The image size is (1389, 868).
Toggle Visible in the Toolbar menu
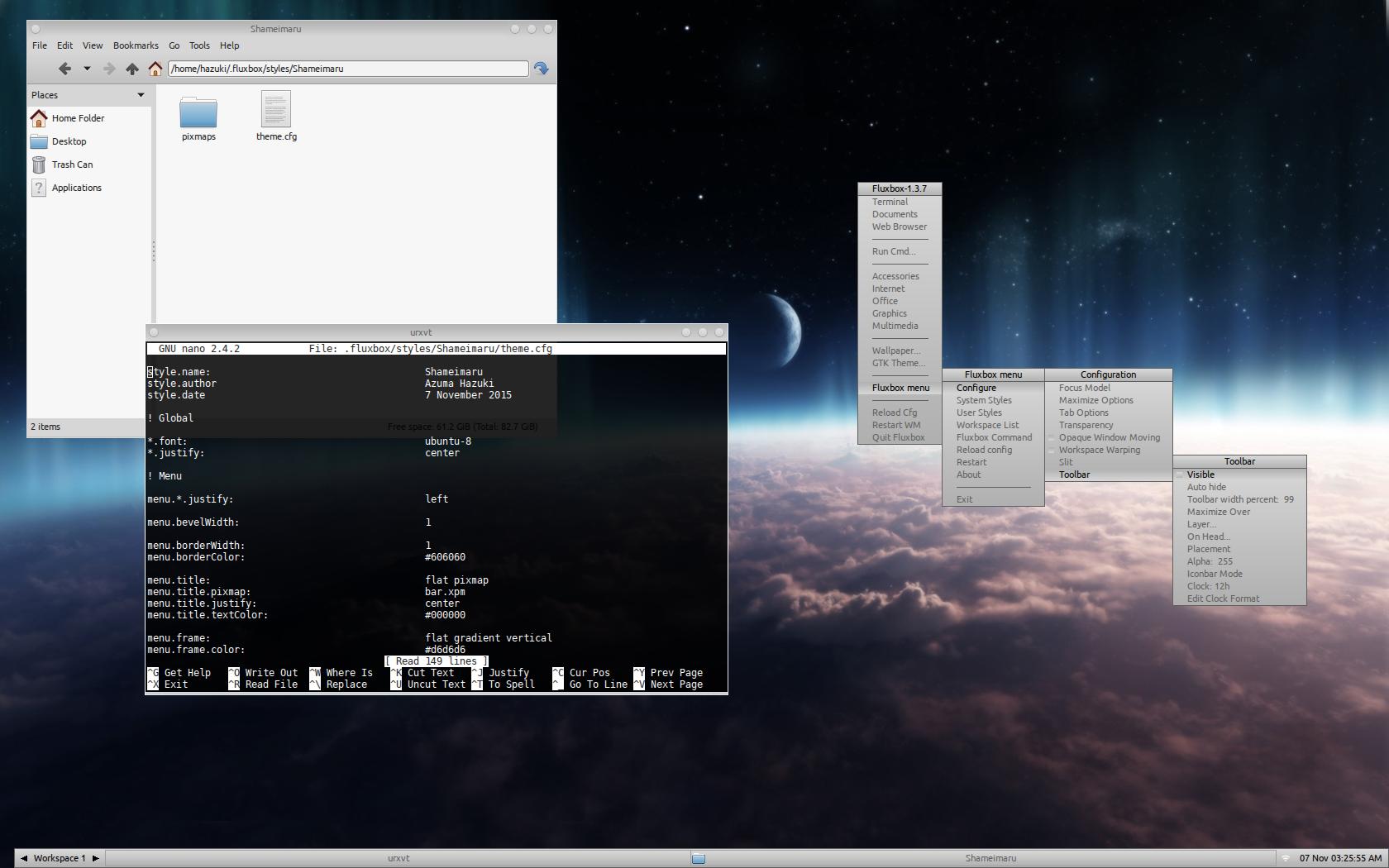(1239, 475)
